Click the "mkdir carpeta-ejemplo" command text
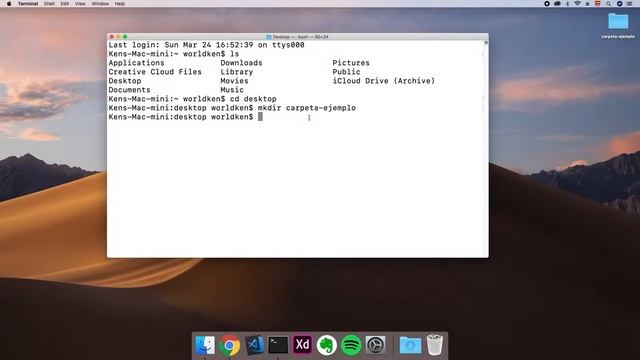Image resolution: width=640 pixels, height=360 pixels. tap(307, 108)
